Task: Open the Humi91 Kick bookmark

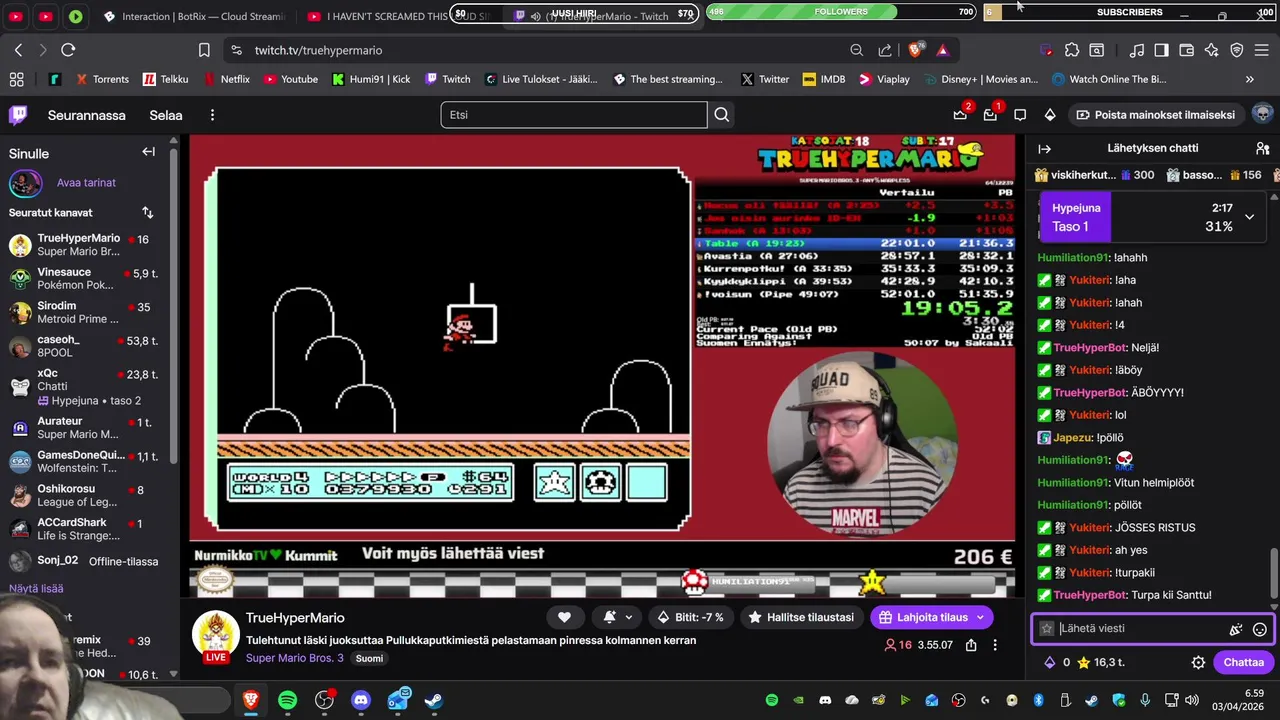Action: click(x=371, y=79)
